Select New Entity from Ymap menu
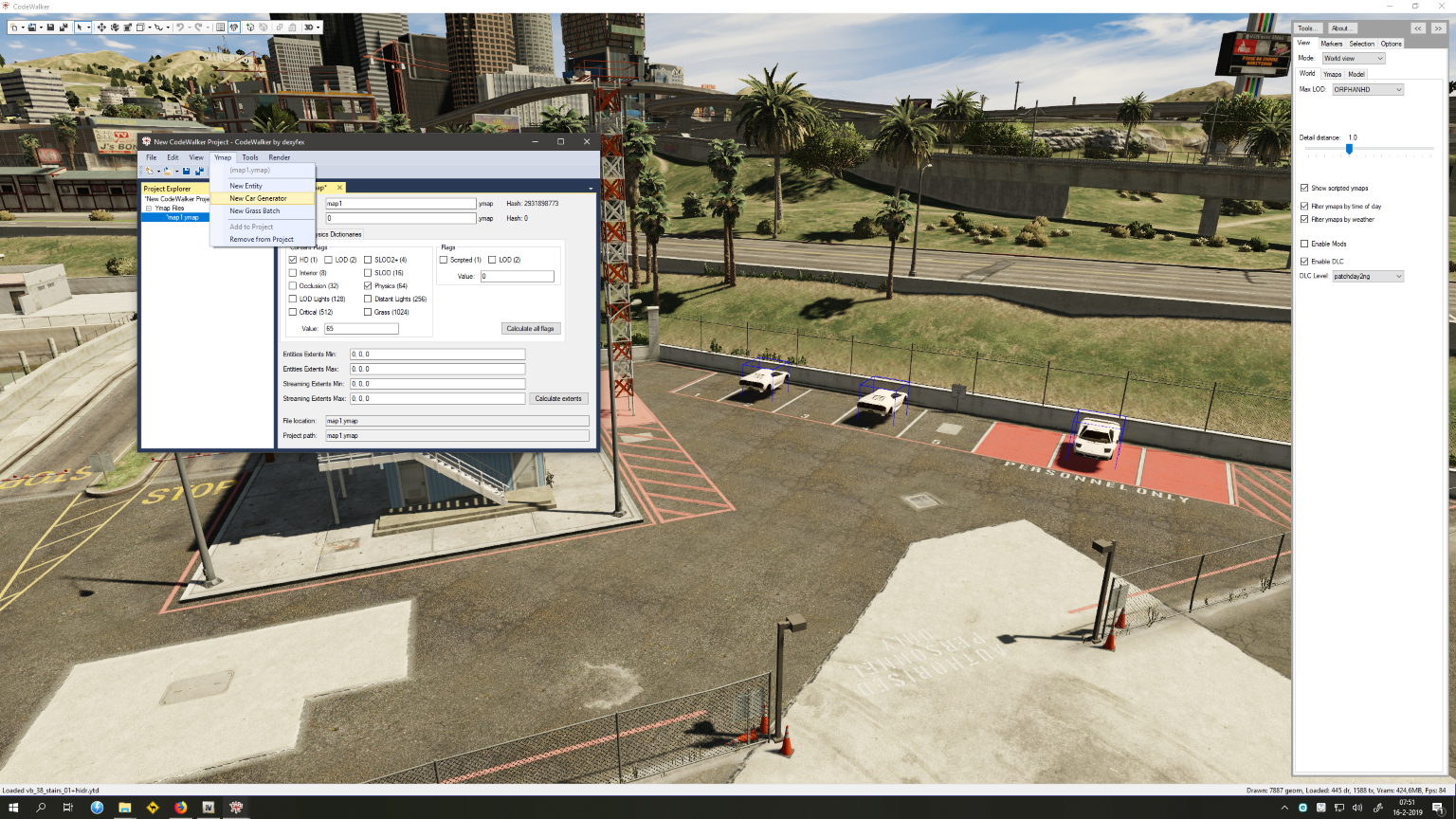This screenshot has height=819, width=1456. tap(262, 186)
